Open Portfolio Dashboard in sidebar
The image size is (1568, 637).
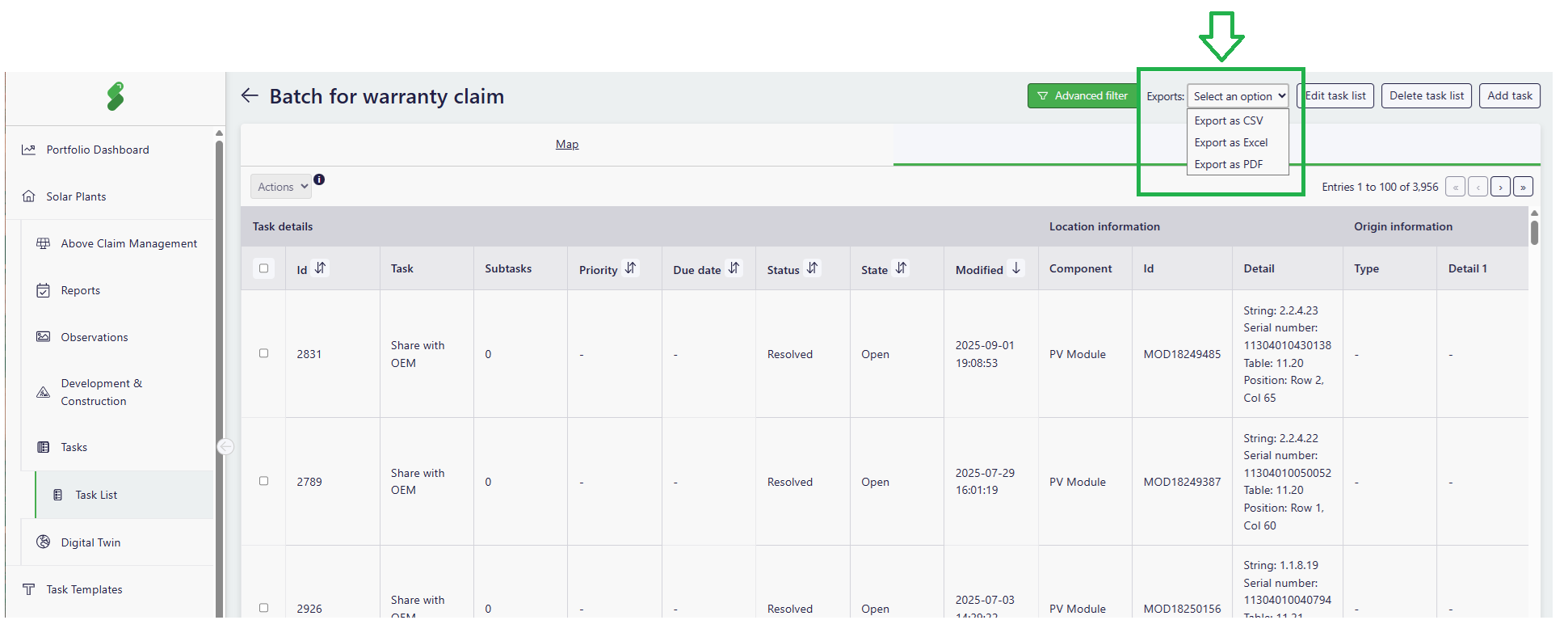(98, 150)
